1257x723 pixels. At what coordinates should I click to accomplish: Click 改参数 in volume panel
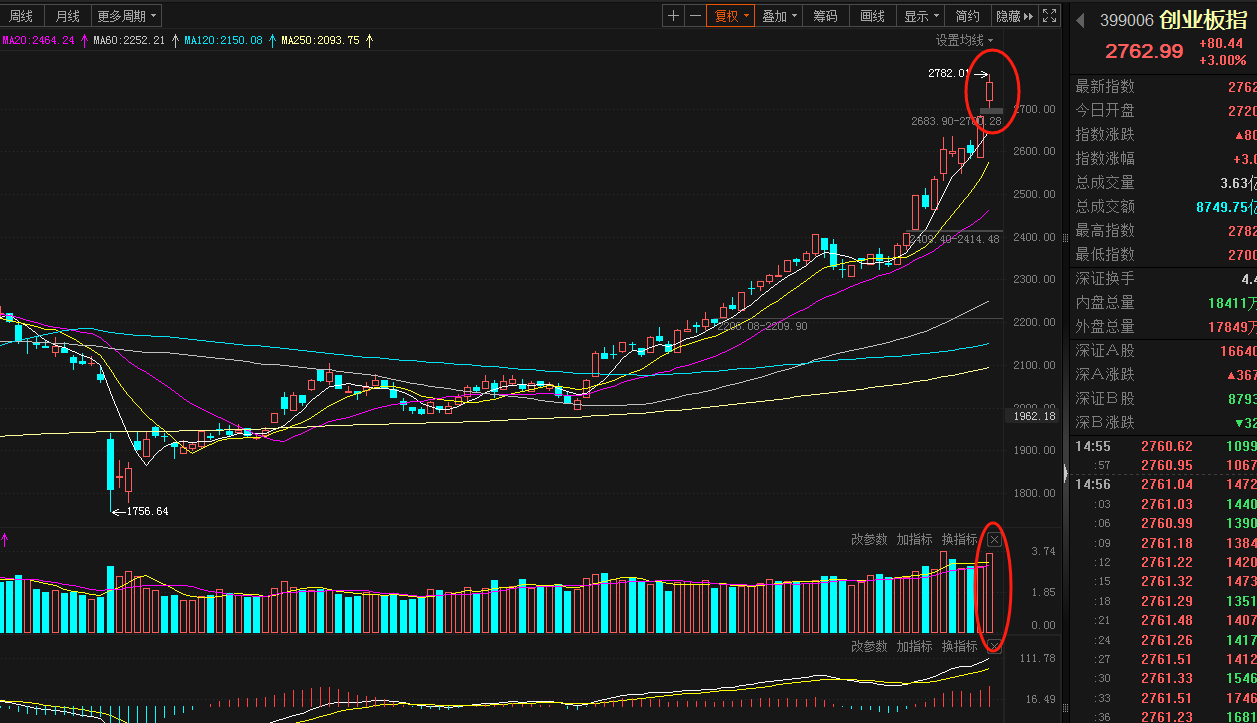(869, 540)
